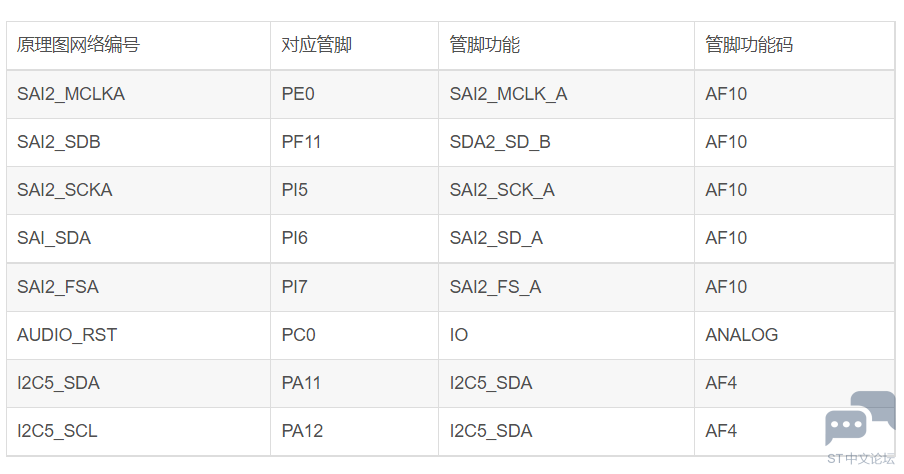Click the ST中文论坛 watermark text

[861, 458]
